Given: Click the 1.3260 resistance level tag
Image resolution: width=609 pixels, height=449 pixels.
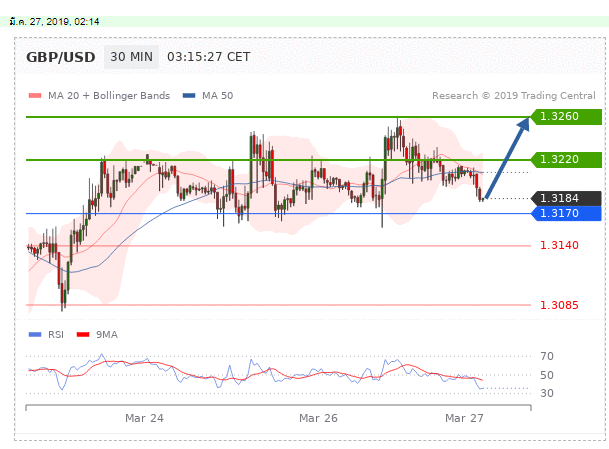Looking at the screenshot, I should pos(566,117).
